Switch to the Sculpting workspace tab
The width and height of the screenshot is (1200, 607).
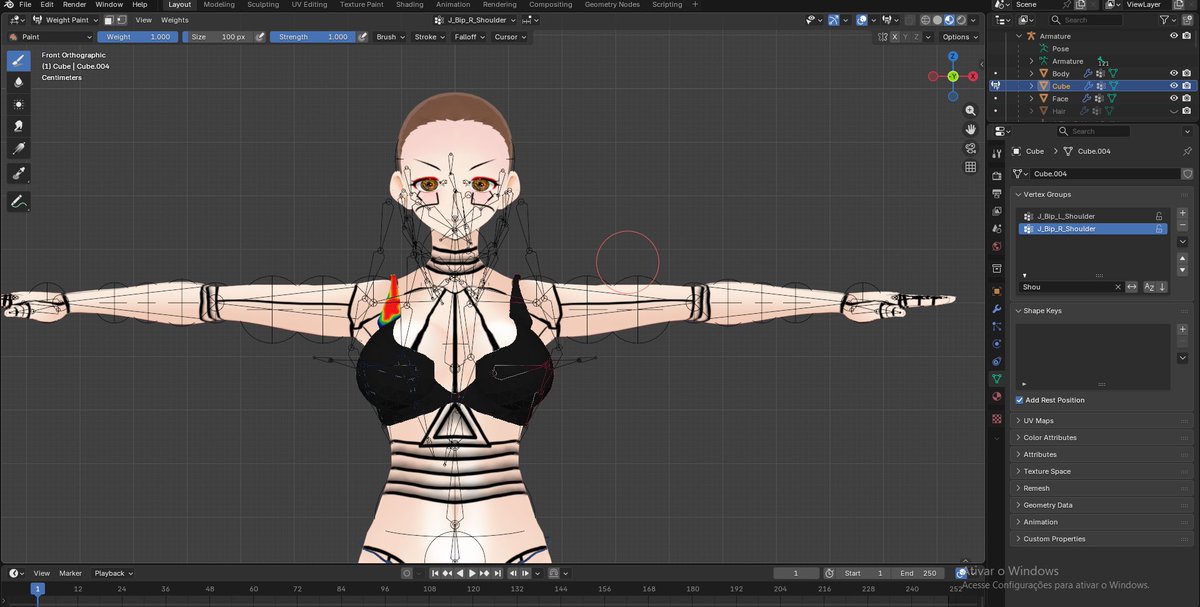point(264,5)
